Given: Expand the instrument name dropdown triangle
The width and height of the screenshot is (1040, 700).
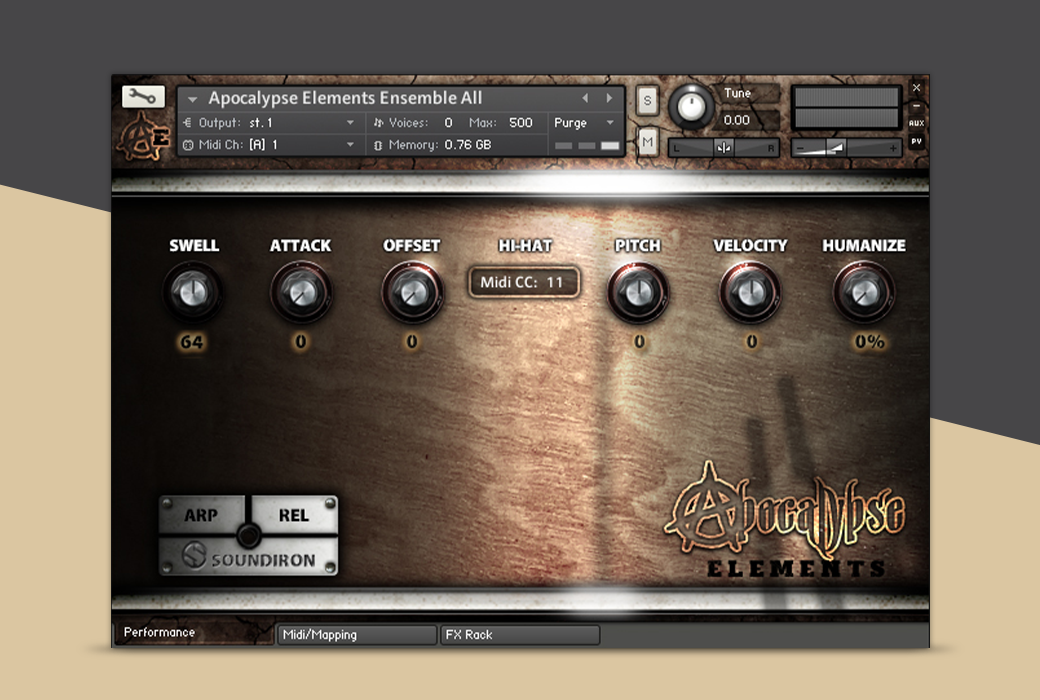Looking at the screenshot, I should click(x=192, y=100).
